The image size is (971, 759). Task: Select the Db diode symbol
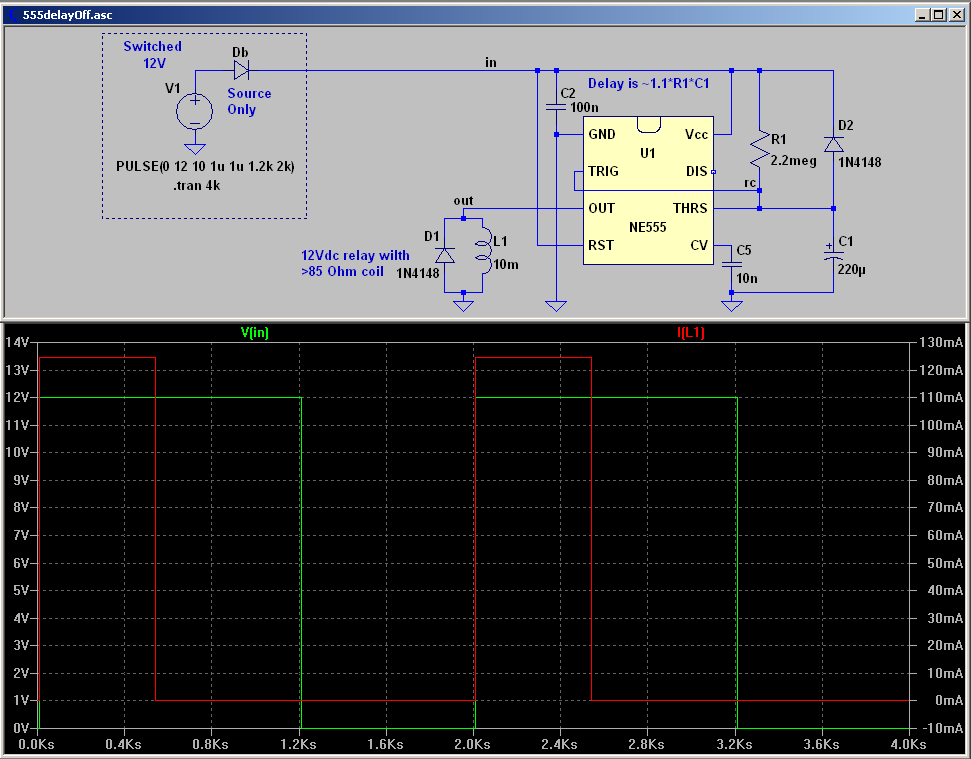coord(242,70)
